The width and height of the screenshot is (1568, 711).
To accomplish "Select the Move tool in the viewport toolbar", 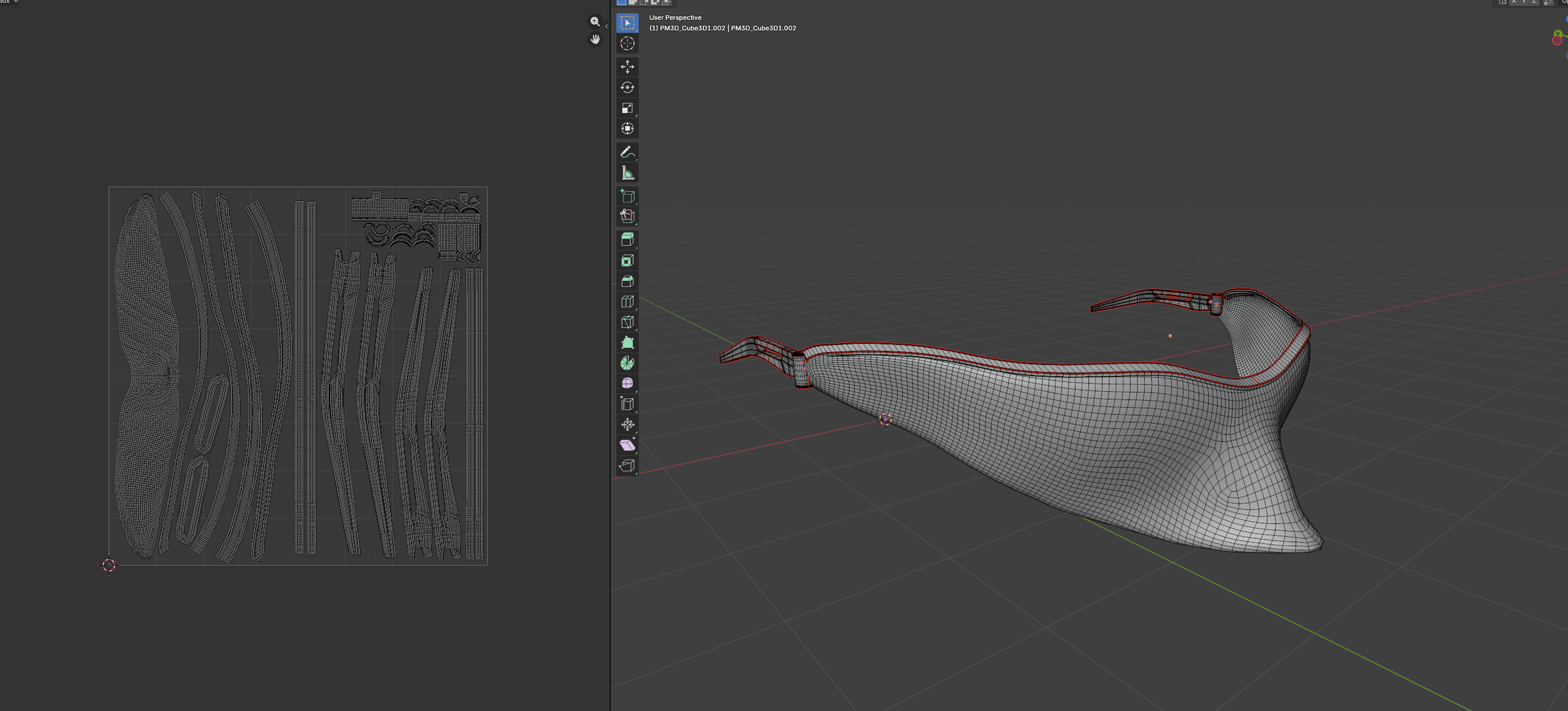I will click(627, 66).
